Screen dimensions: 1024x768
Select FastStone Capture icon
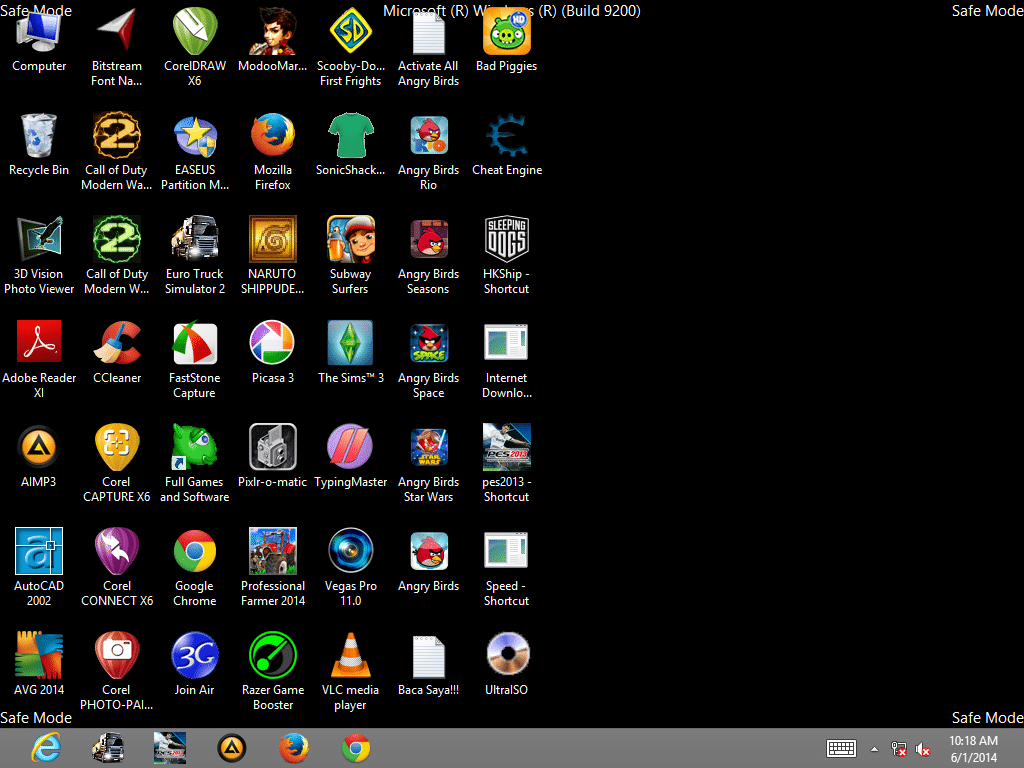pyautogui.click(x=195, y=343)
